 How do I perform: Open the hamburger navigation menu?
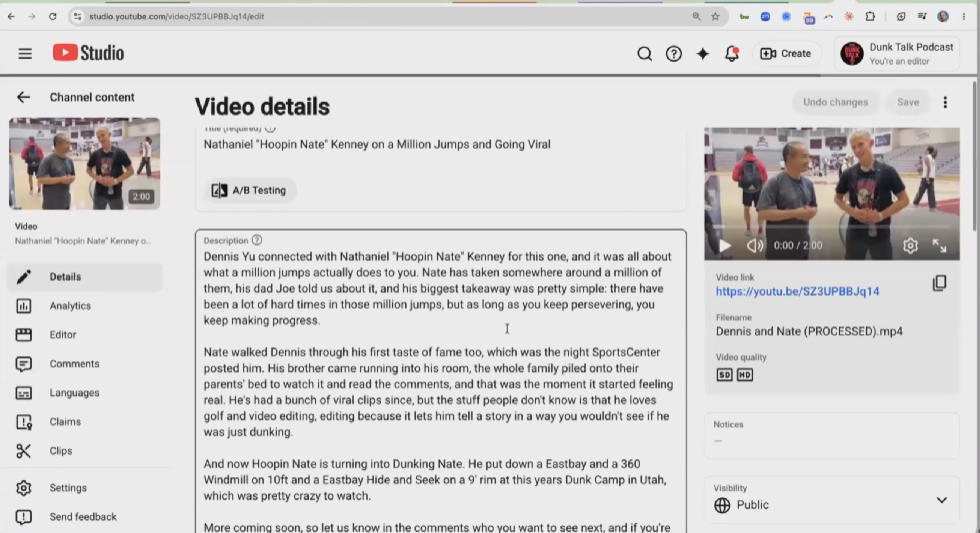[25, 54]
